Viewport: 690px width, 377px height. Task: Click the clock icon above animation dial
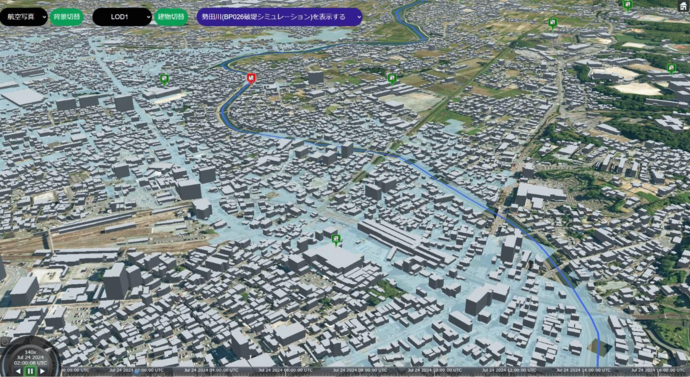(x=5, y=341)
